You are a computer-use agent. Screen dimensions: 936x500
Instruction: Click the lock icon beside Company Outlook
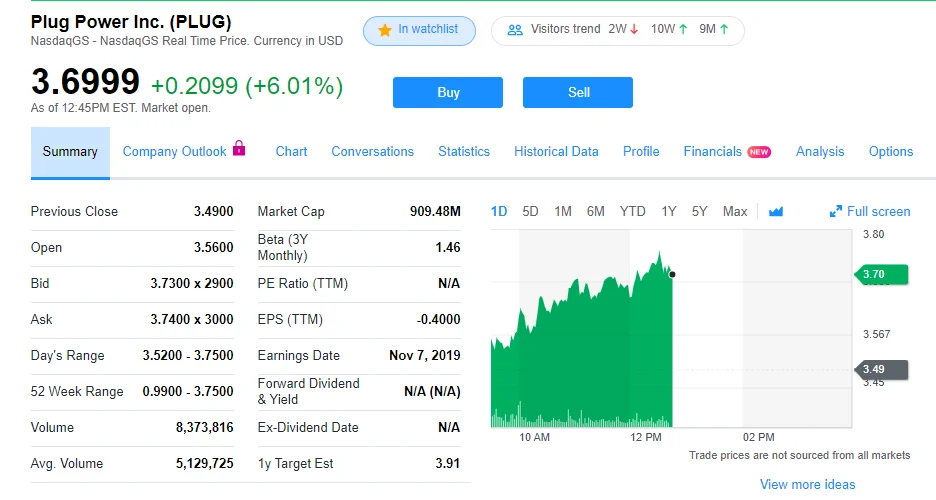(x=239, y=147)
